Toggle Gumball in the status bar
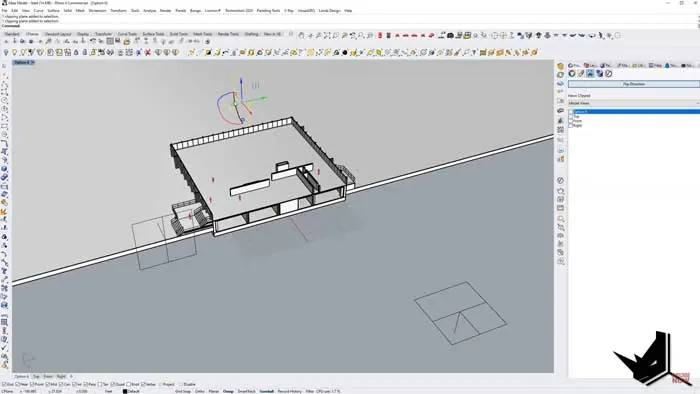The width and height of the screenshot is (700, 394). click(x=267, y=391)
